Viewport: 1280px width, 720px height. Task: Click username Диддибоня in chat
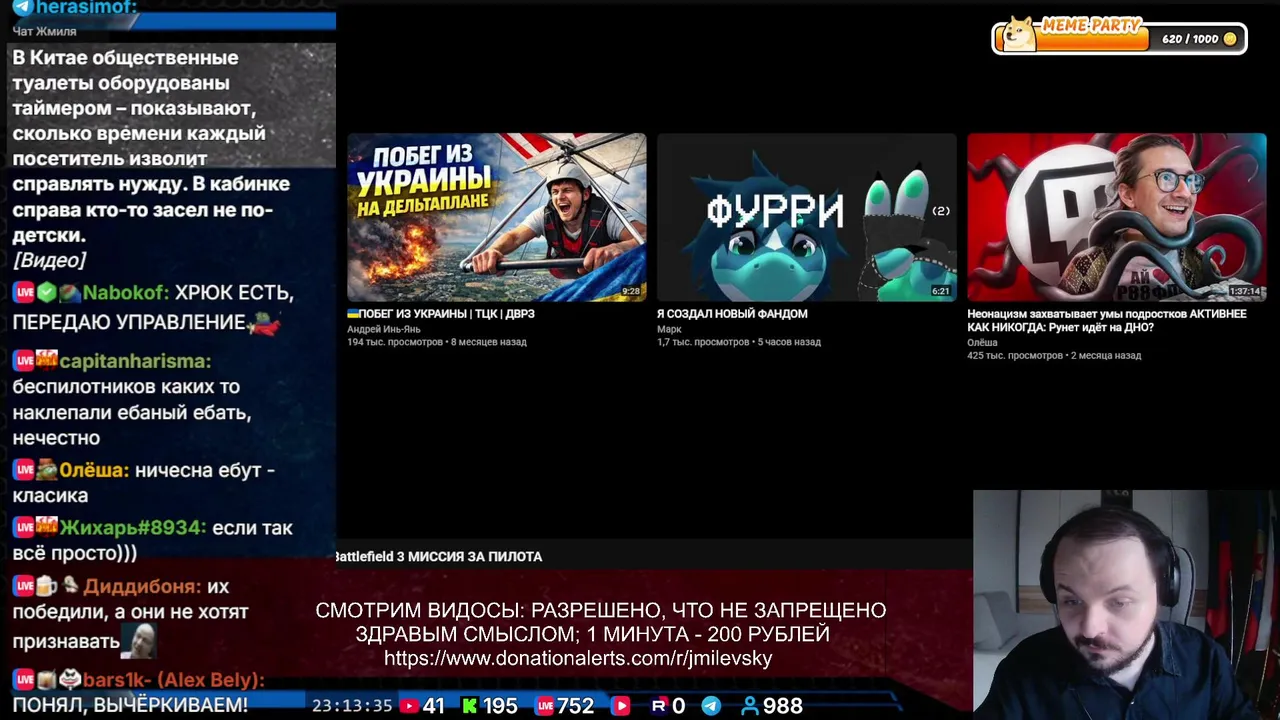pos(142,586)
